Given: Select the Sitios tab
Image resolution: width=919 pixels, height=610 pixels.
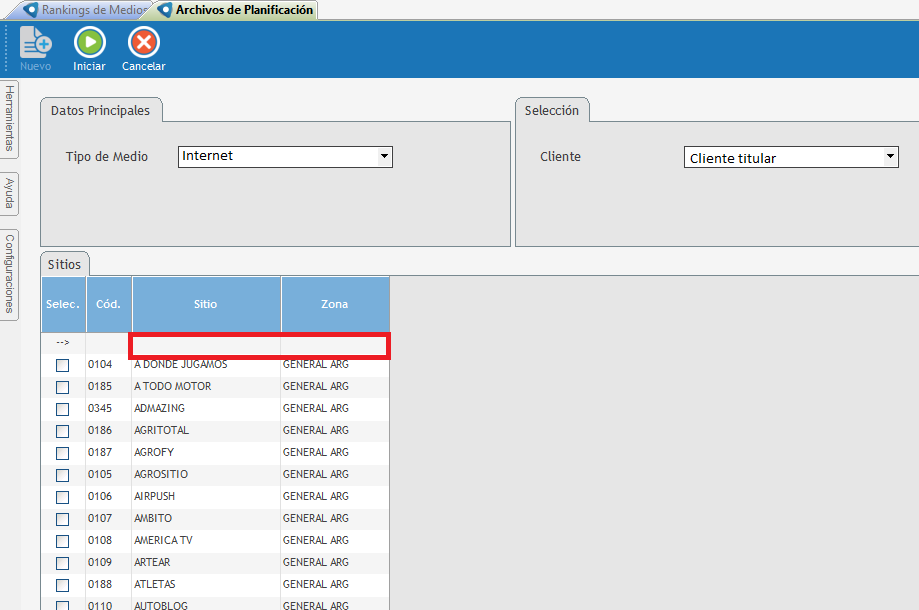Looking at the screenshot, I should point(65,264).
